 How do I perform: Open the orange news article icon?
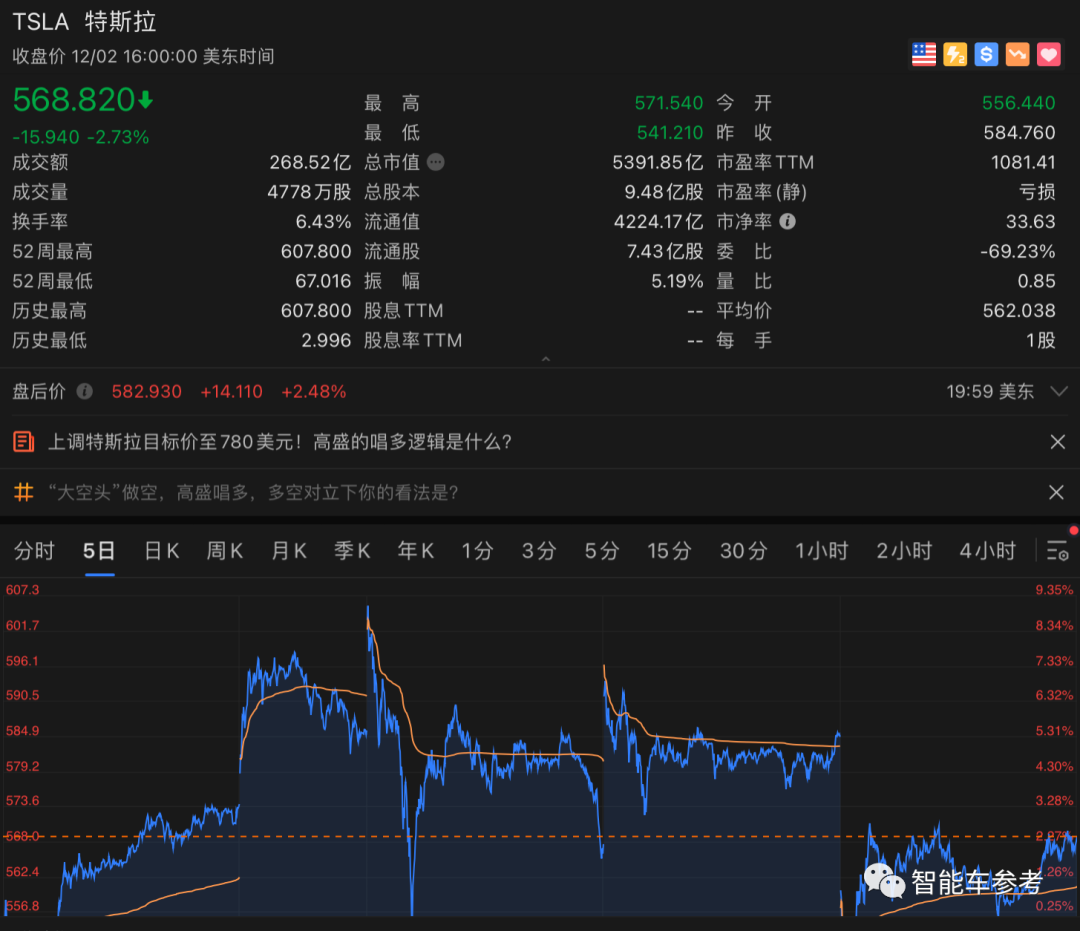point(23,441)
